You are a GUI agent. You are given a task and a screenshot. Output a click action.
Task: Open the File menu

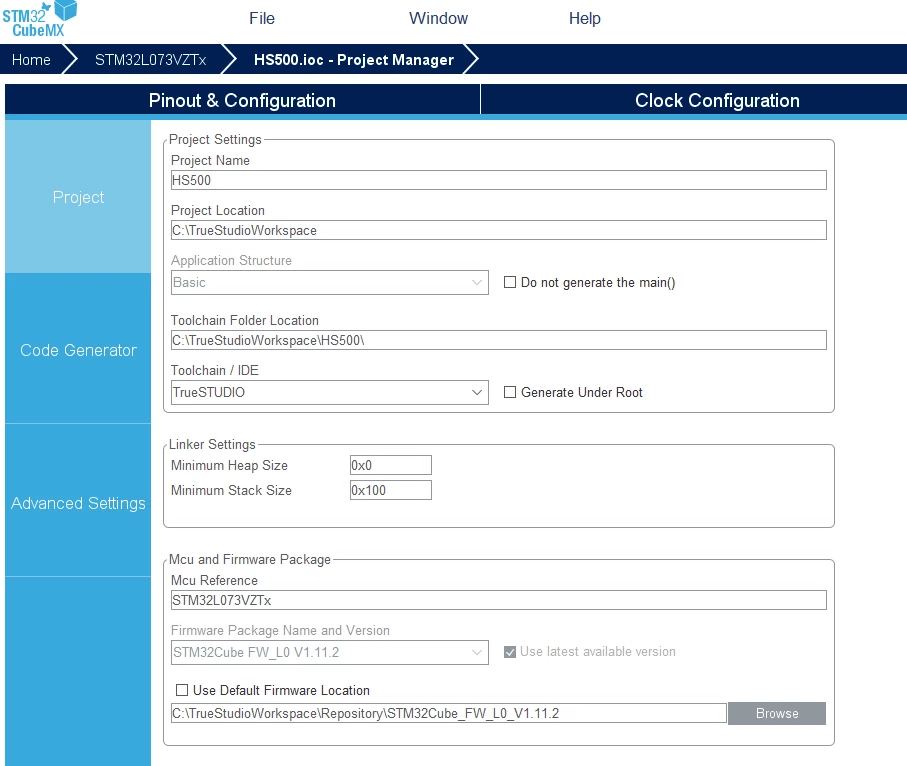pyautogui.click(x=262, y=19)
